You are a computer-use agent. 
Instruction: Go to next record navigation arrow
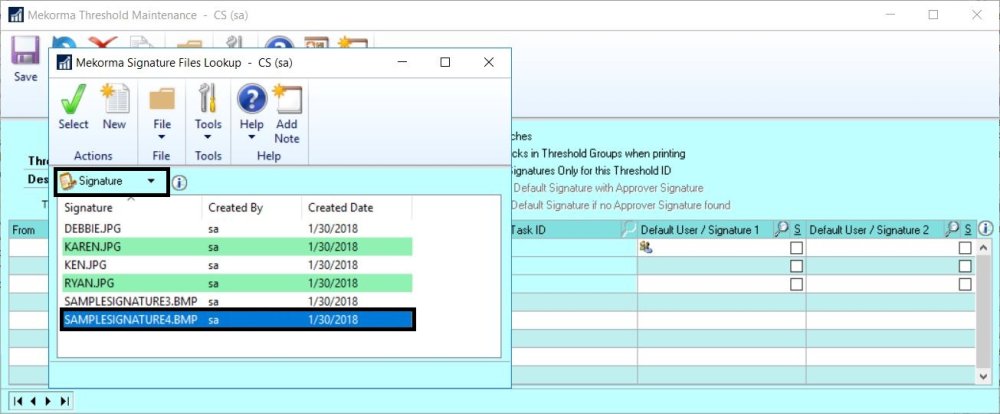(48, 401)
